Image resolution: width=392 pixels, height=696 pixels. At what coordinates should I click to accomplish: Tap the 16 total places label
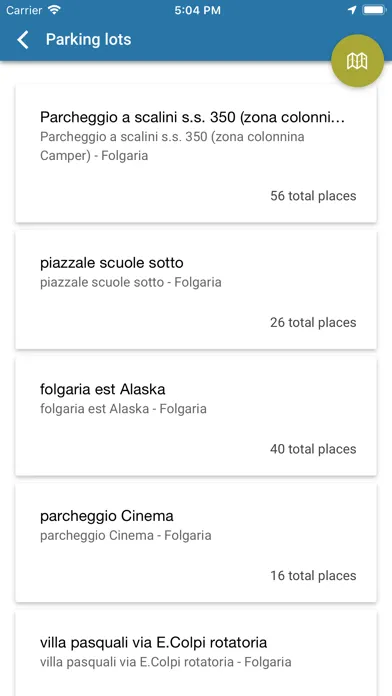pos(313,575)
